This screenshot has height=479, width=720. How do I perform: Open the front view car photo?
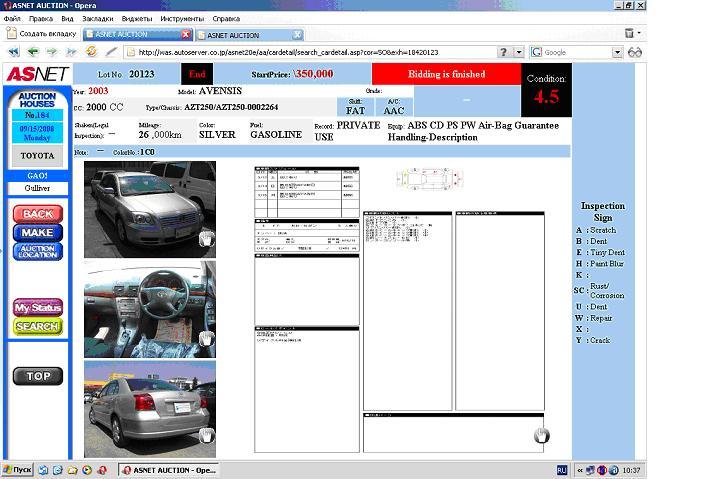[150, 209]
